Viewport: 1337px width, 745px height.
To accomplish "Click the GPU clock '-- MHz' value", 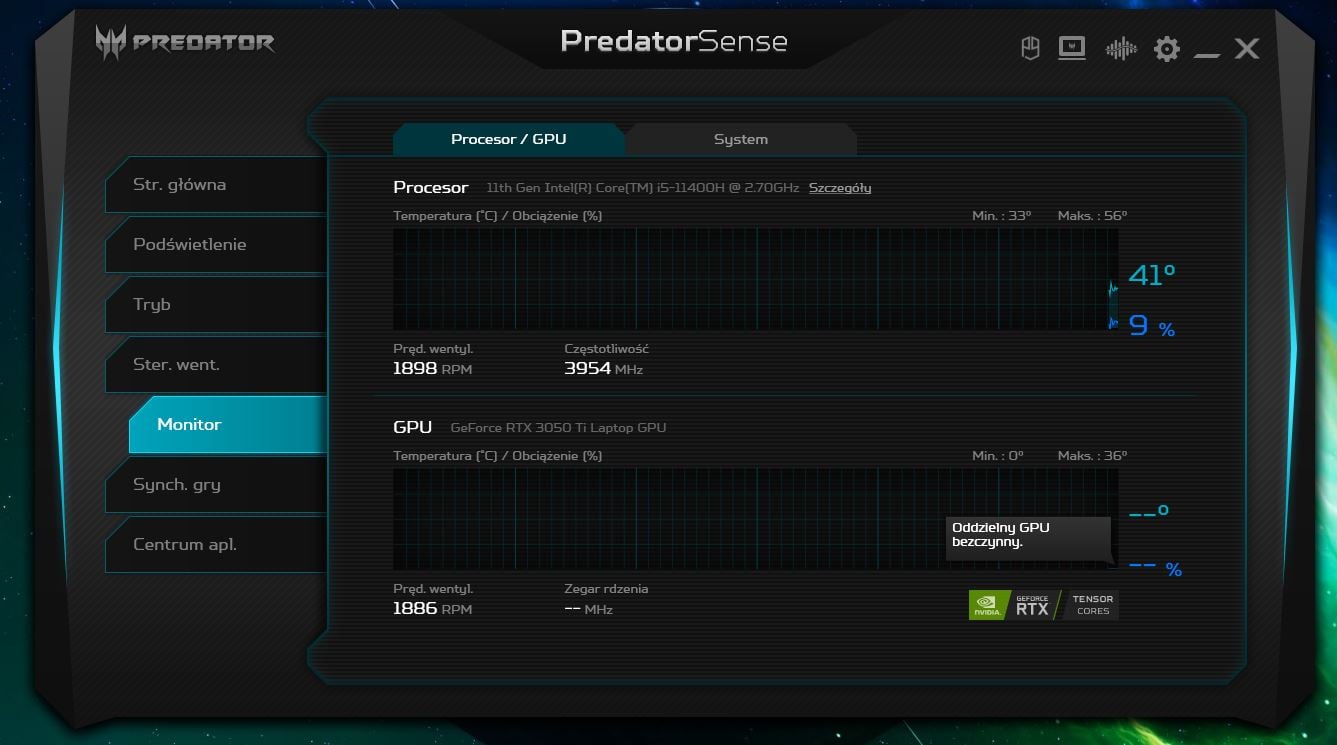I will pyautogui.click(x=588, y=609).
